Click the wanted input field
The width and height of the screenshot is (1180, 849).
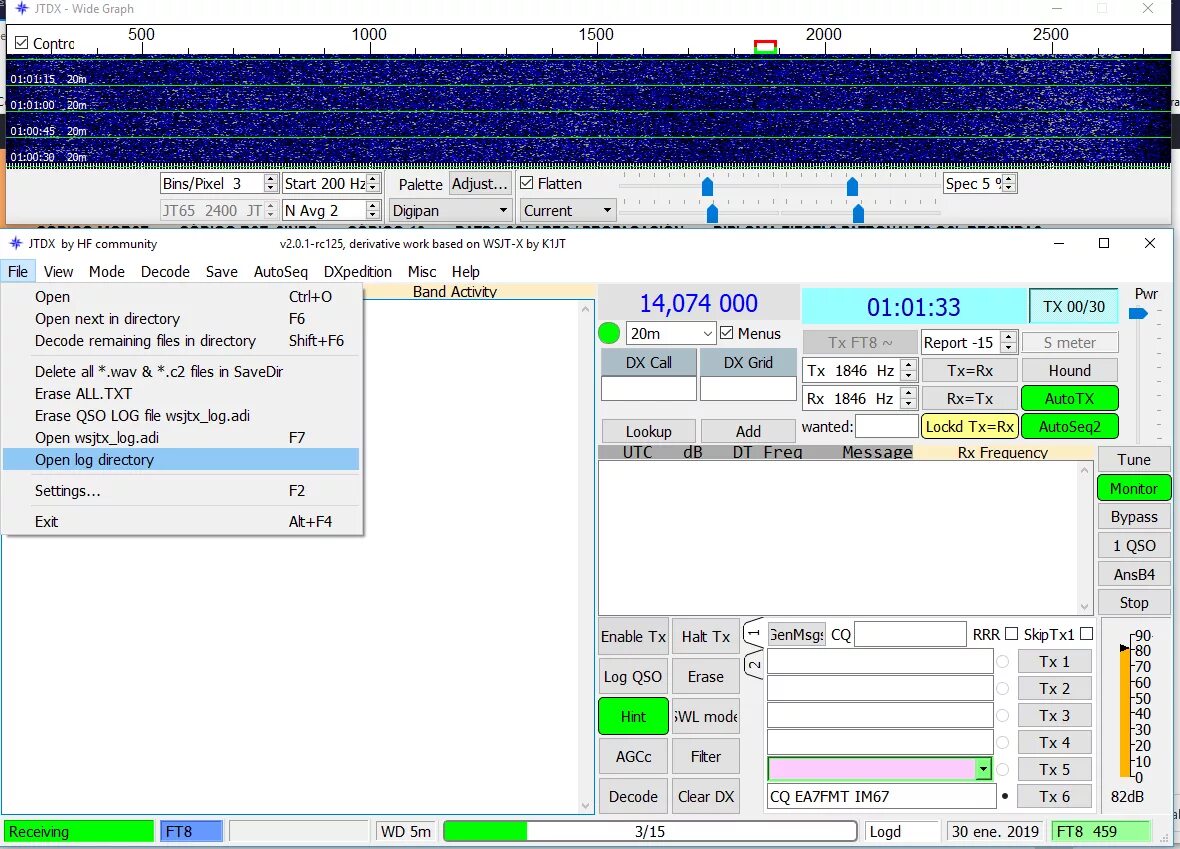point(887,427)
